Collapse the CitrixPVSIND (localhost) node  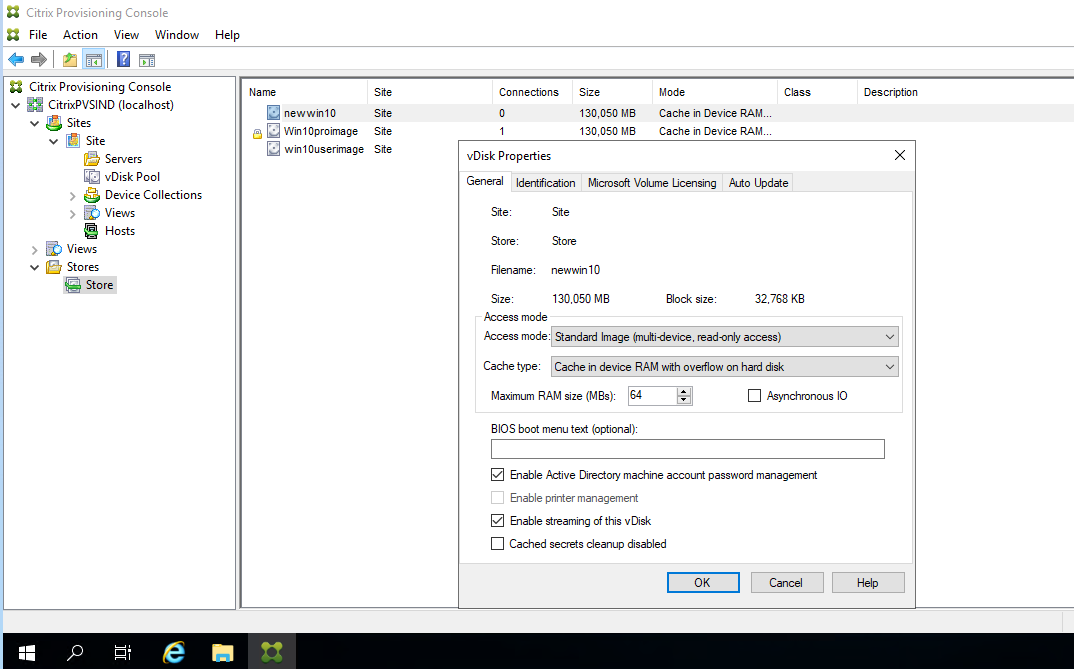click(16, 105)
